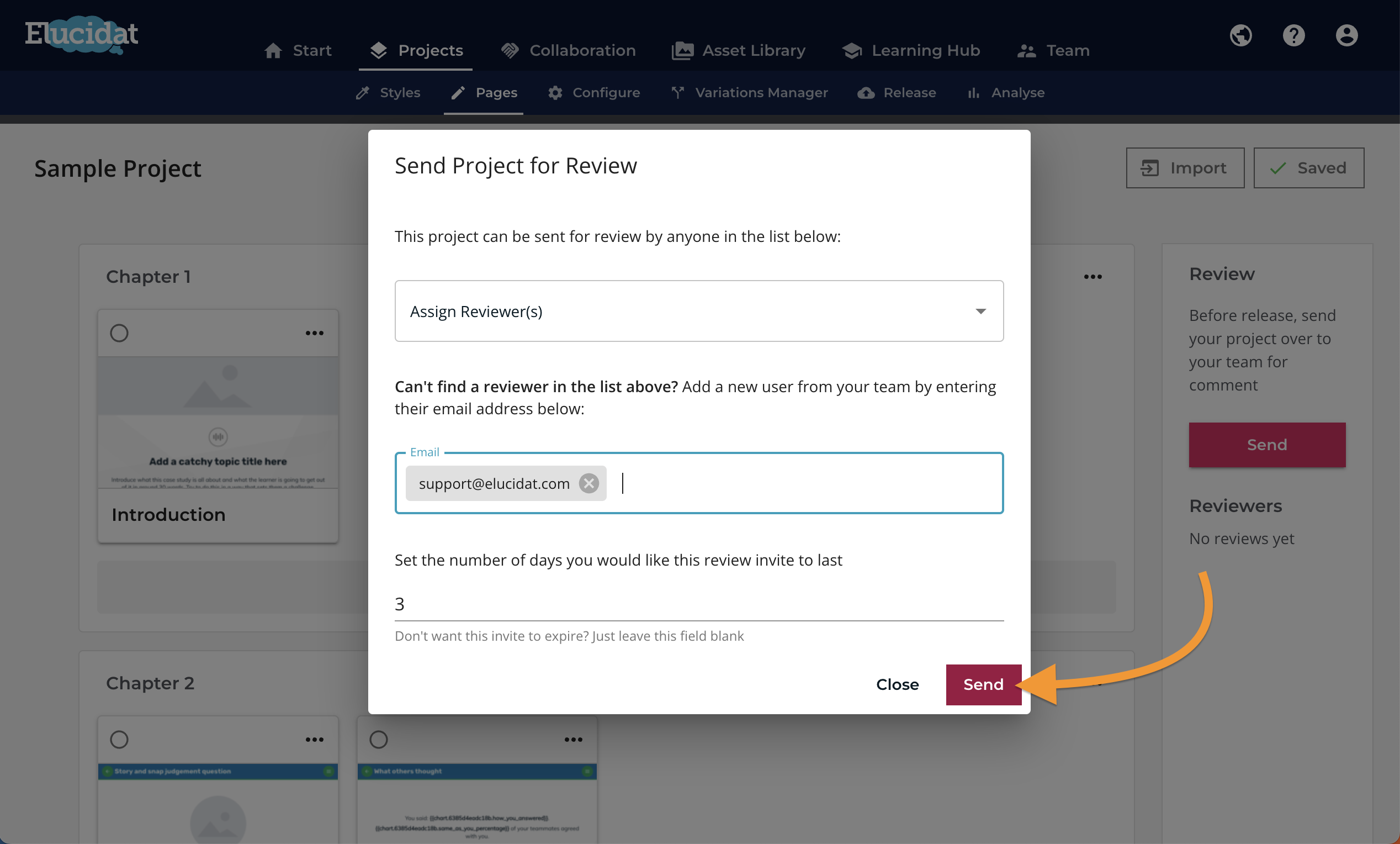1400x844 pixels.
Task: Open the Introduction page thumbnail
Action: click(218, 421)
